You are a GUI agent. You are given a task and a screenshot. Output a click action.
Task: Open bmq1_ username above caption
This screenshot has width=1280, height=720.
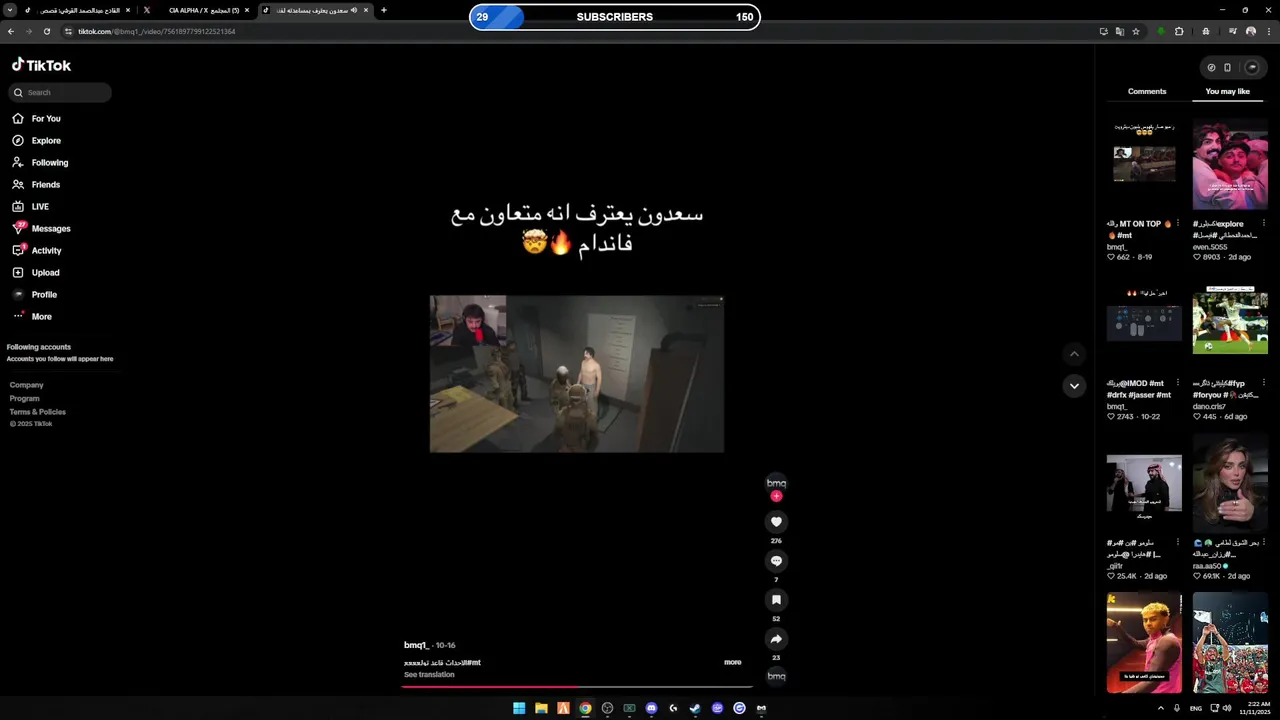(x=416, y=645)
